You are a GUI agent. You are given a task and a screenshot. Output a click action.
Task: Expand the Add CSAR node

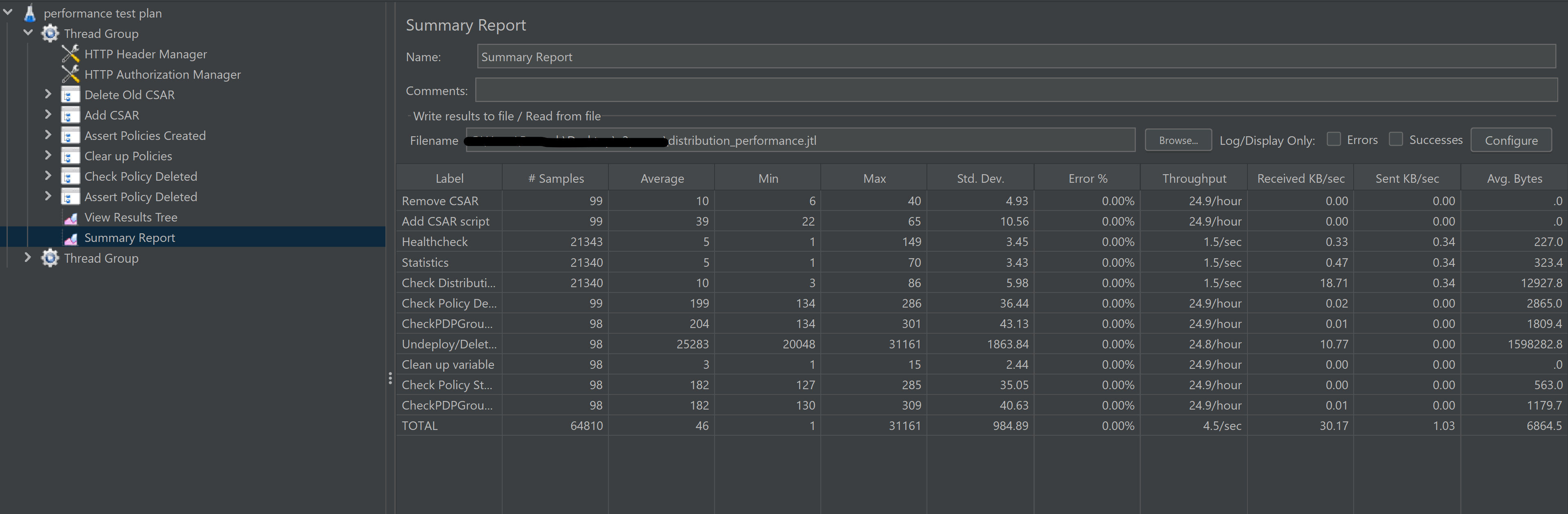click(48, 114)
